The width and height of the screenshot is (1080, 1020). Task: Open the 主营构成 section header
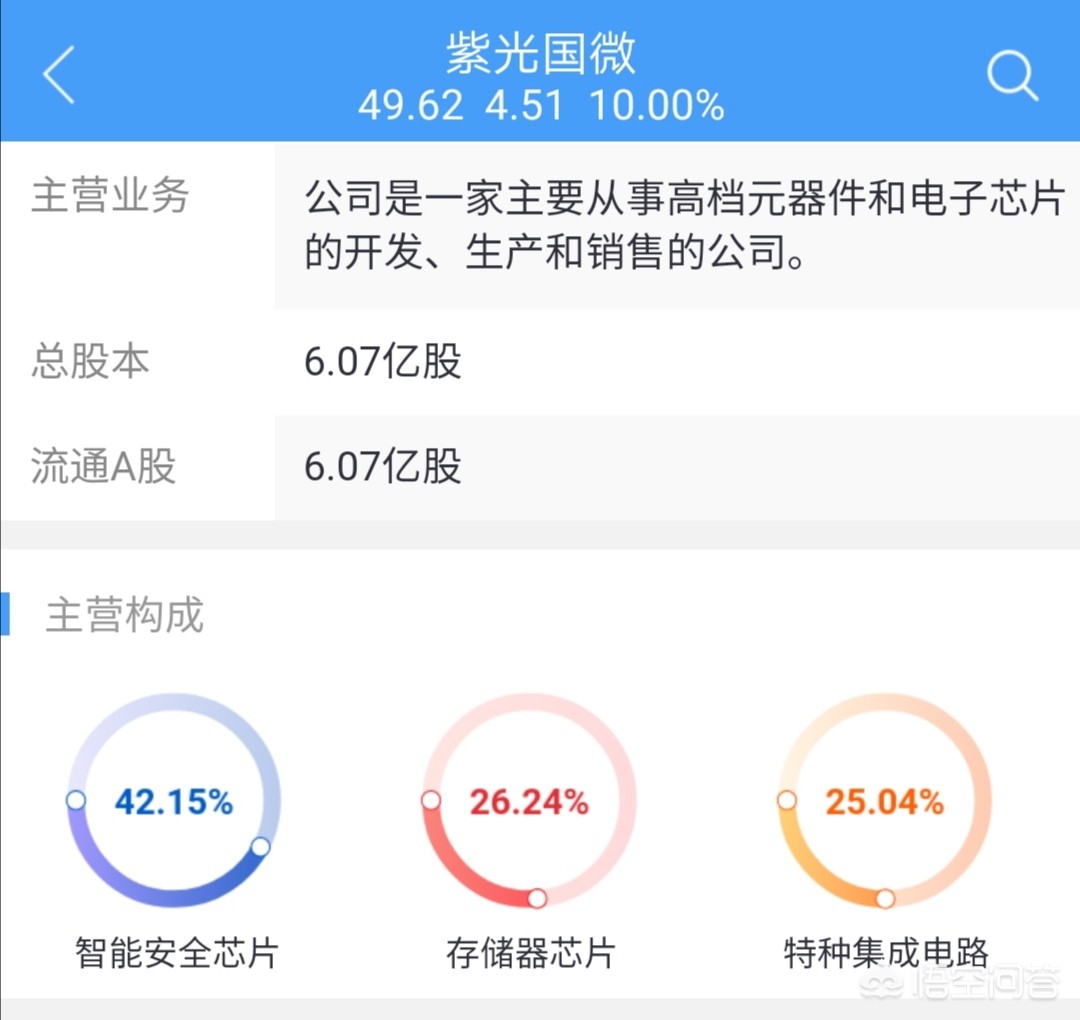(x=125, y=615)
